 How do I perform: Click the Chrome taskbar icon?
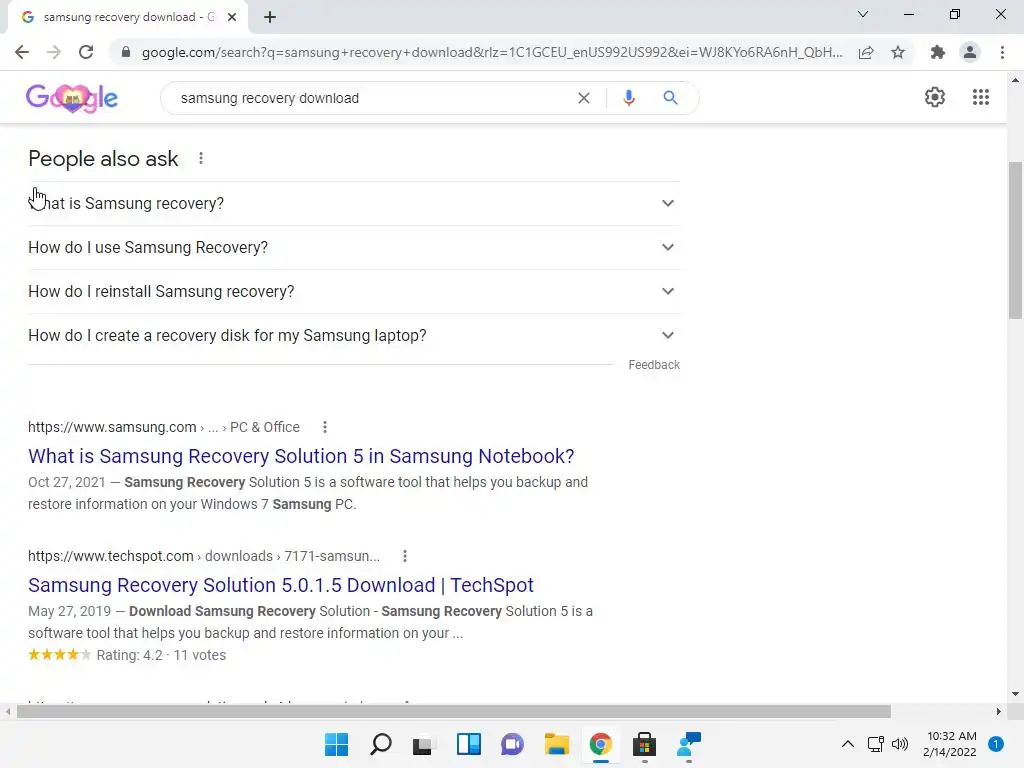(601, 744)
